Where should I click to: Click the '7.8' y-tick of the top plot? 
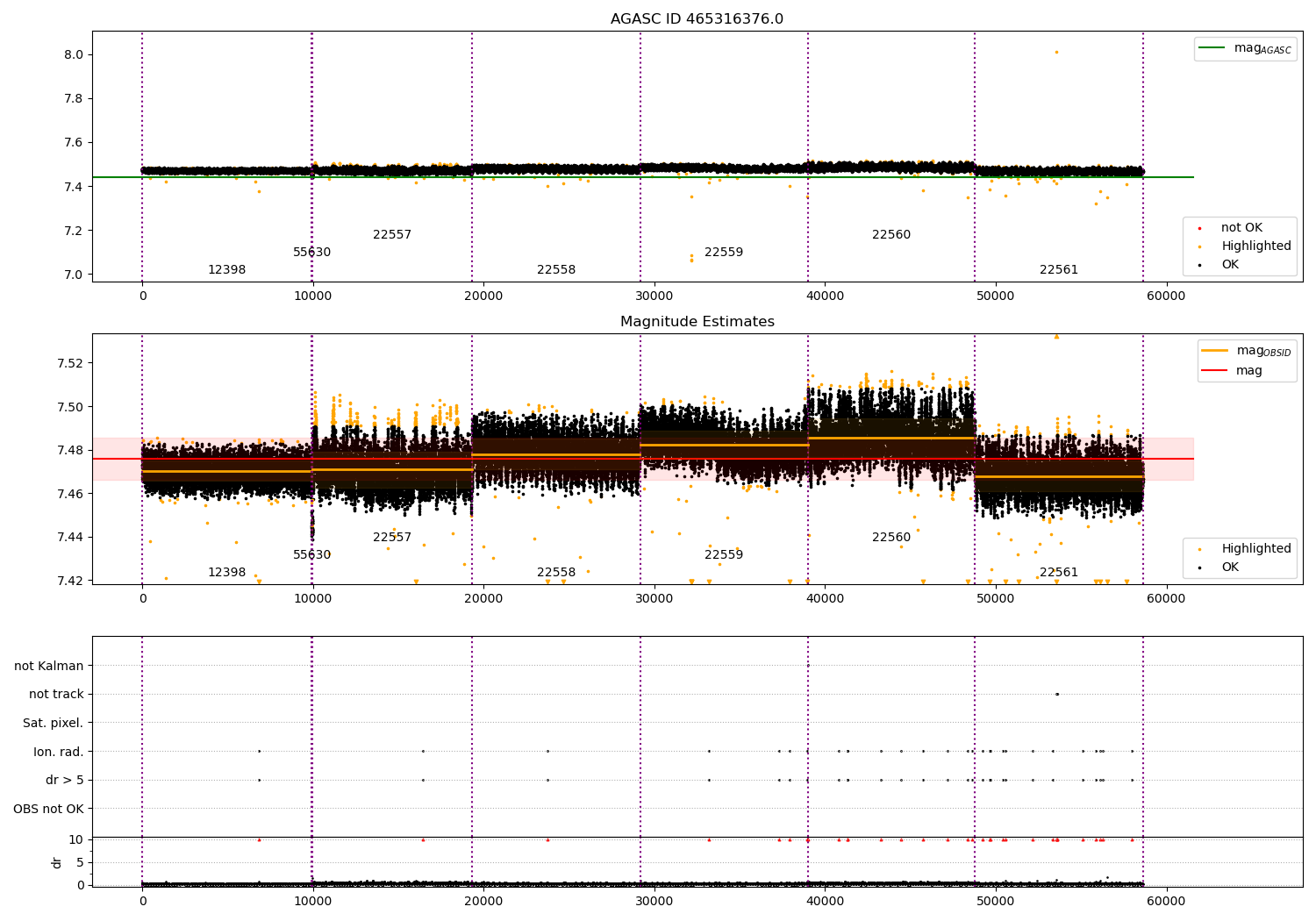coord(74,98)
